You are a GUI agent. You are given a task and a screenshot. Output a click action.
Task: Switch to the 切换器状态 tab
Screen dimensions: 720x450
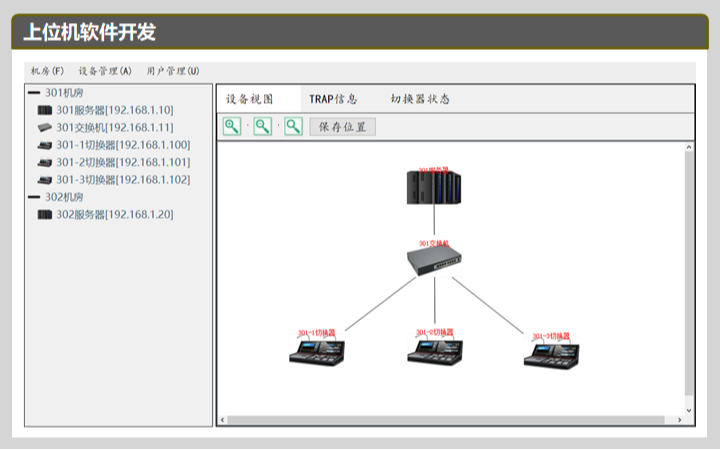(420, 99)
